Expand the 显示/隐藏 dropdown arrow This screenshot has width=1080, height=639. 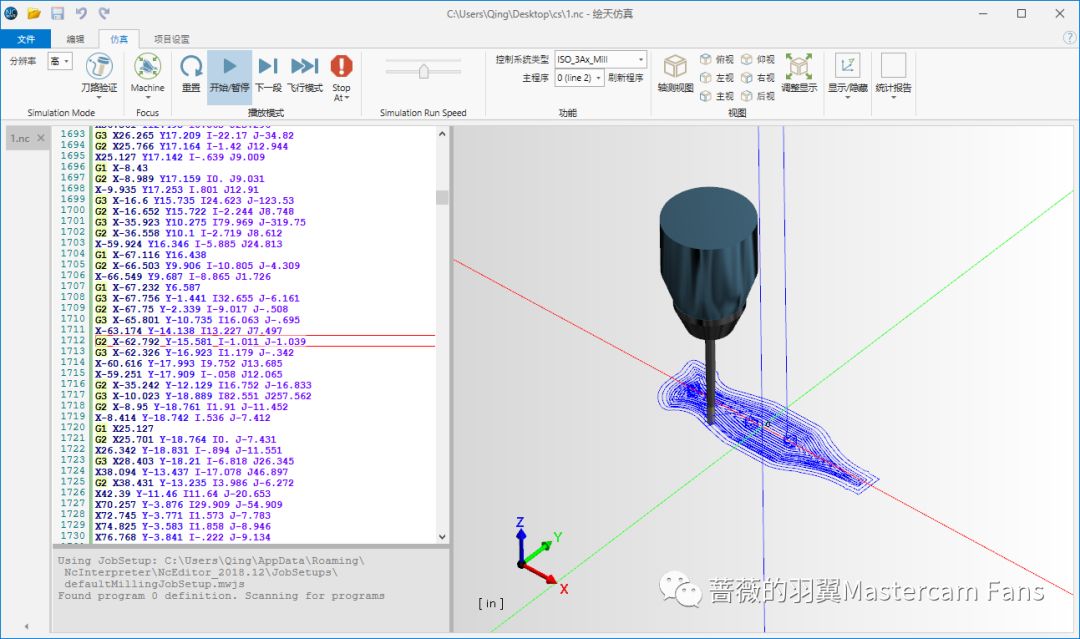847,98
